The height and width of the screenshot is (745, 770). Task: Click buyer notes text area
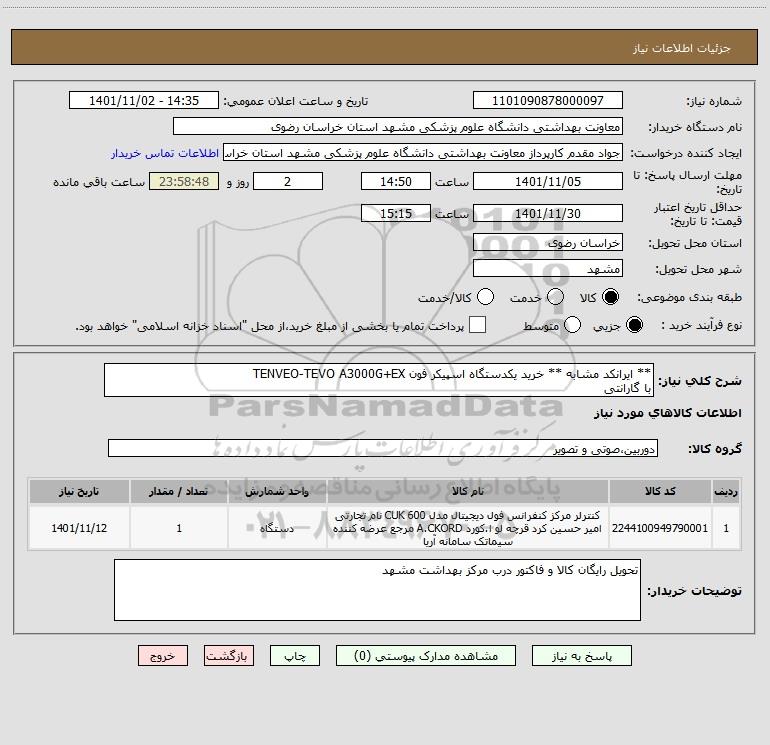click(377, 590)
